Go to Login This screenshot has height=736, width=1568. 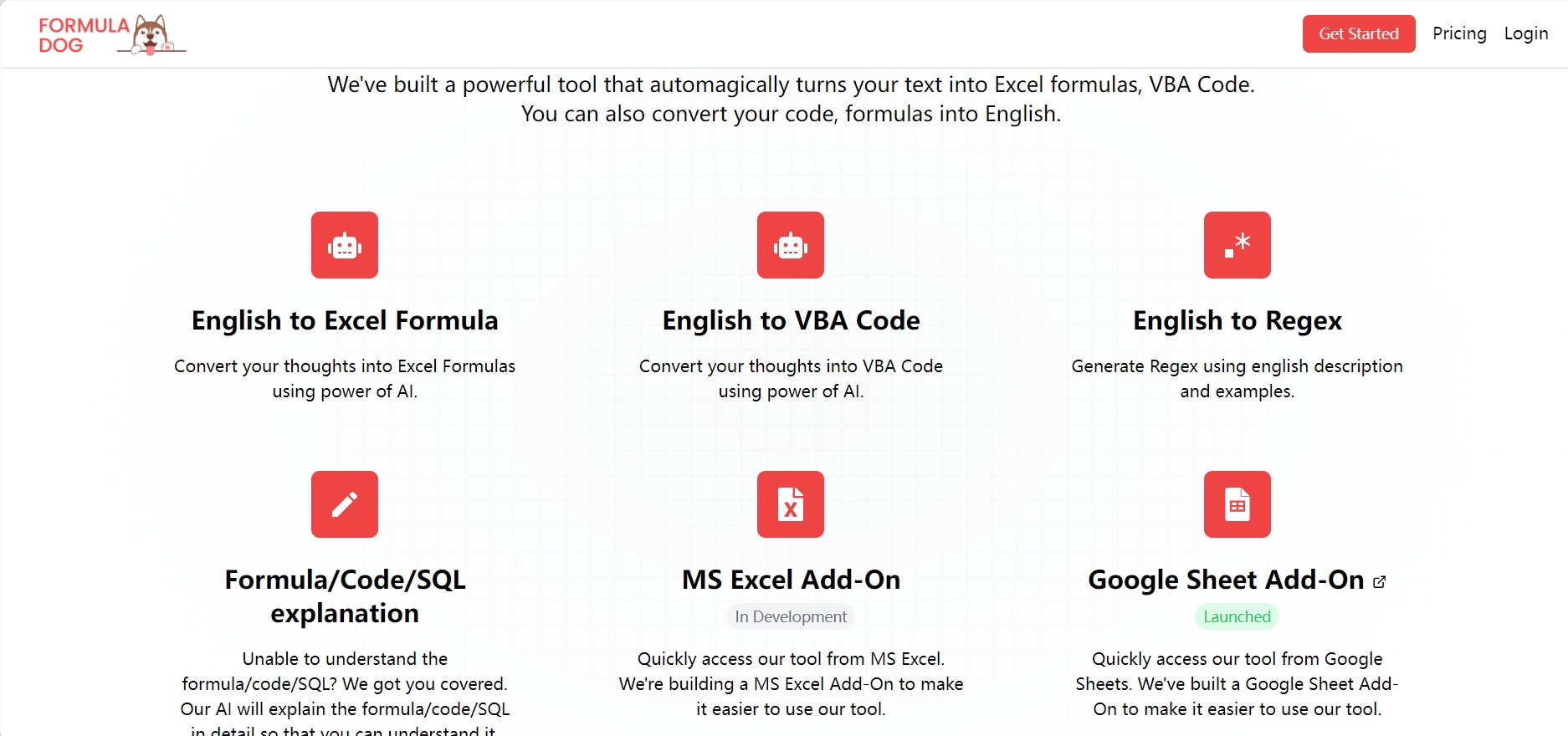click(x=1526, y=33)
